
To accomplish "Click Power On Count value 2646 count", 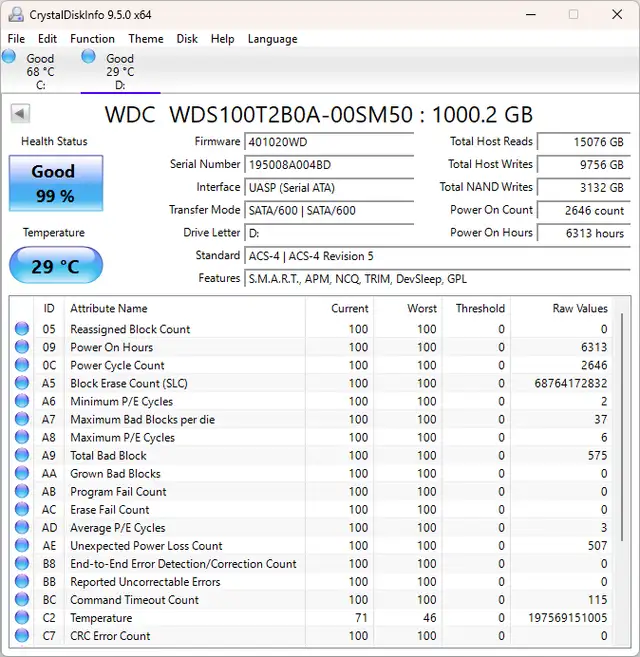I will click(x=584, y=210).
